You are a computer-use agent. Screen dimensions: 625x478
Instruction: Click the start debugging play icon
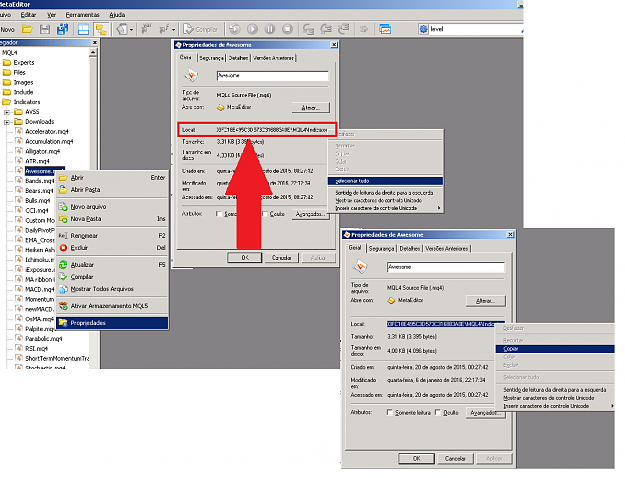point(252,29)
